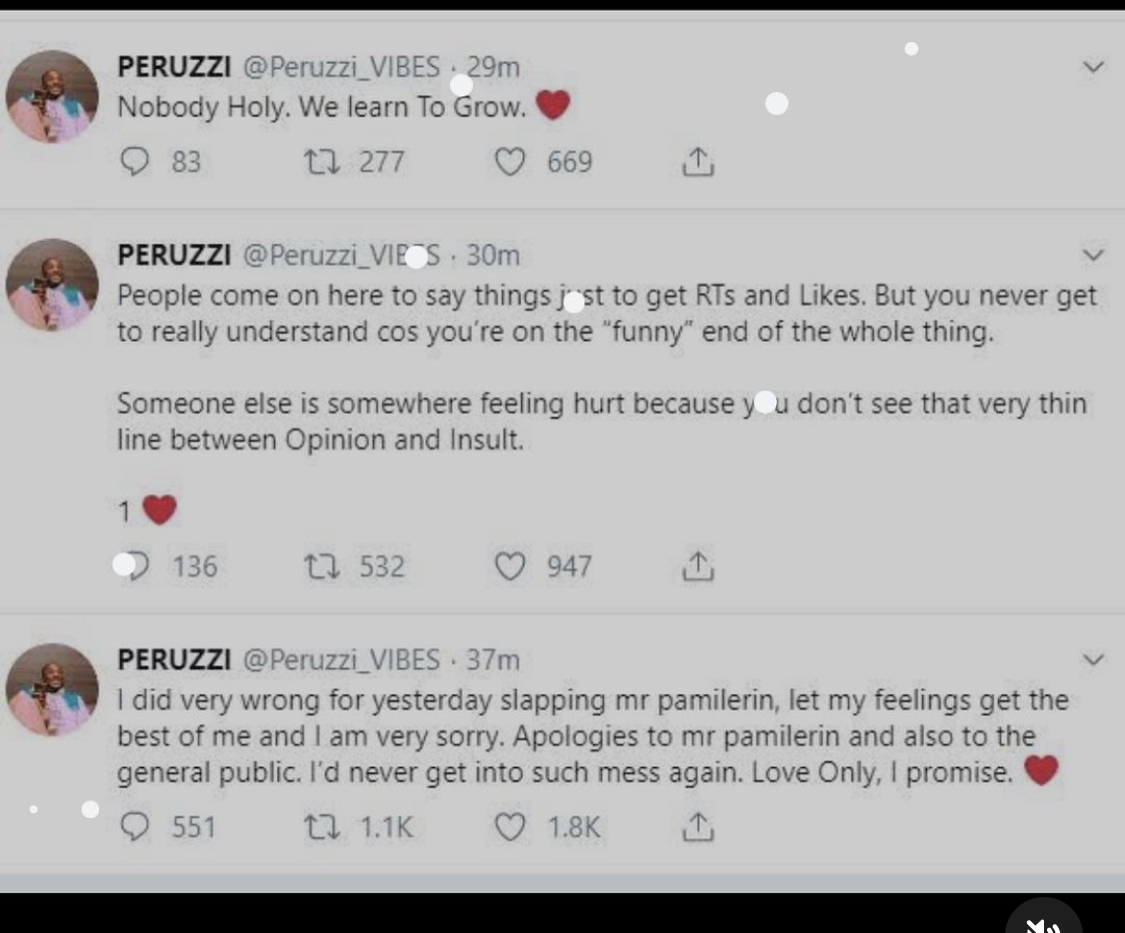Like the apology tweet with 1.8K likes
Image resolution: width=1125 pixels, height=933 pixels.
tap(511, 827)
